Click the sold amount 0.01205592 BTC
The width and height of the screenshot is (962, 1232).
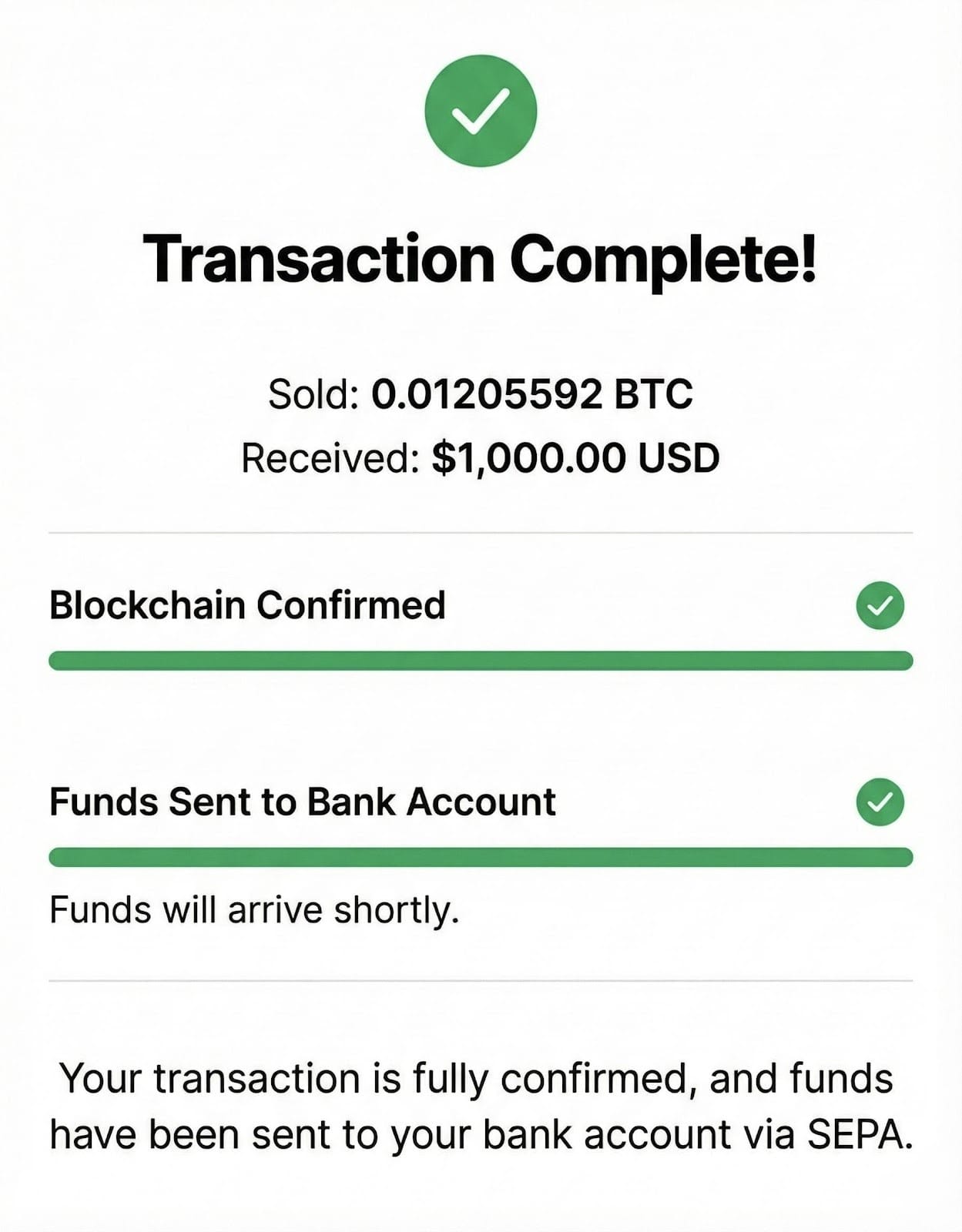click(x=531, y=394)
